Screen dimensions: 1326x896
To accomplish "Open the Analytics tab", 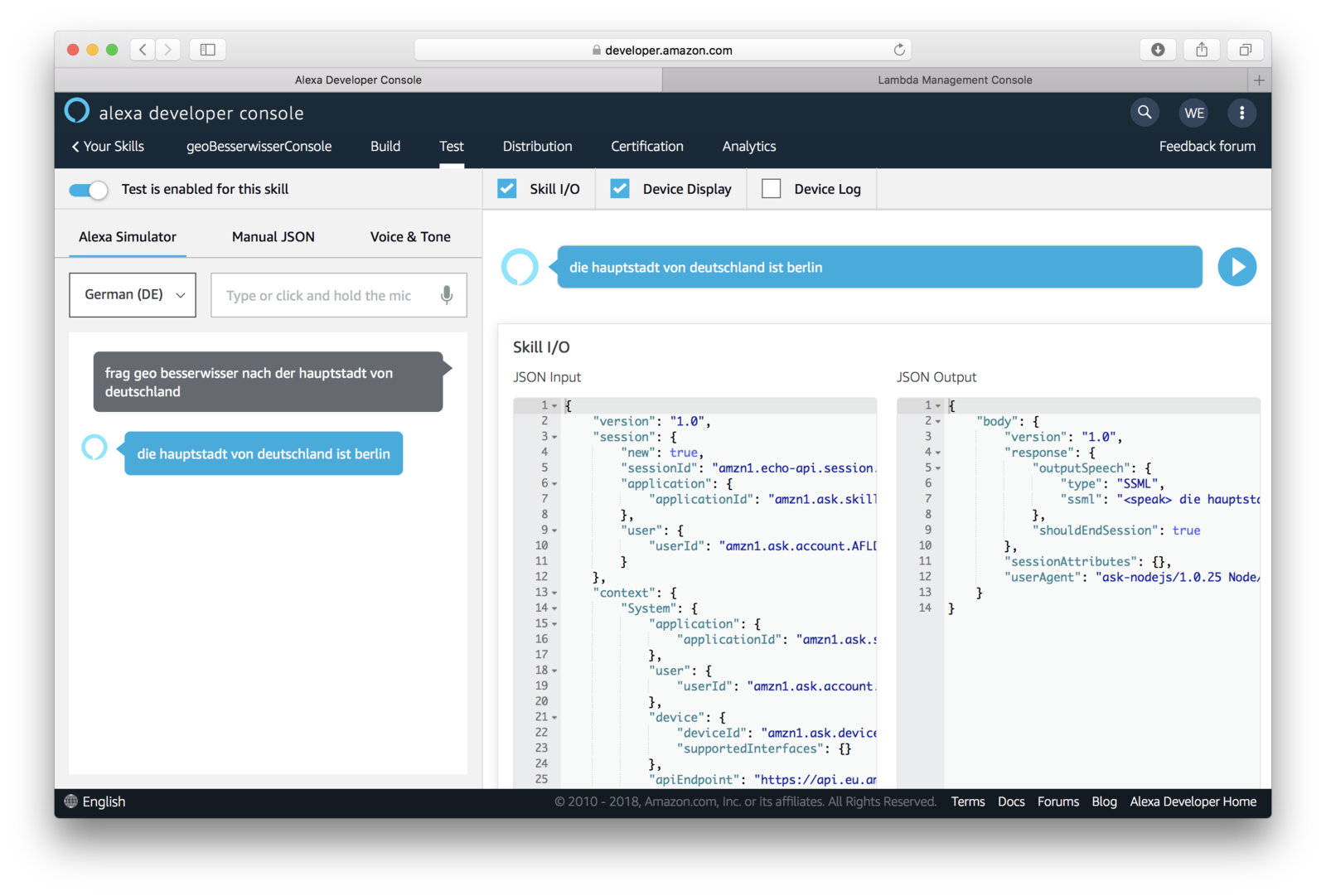I will [x=749, y=147].
